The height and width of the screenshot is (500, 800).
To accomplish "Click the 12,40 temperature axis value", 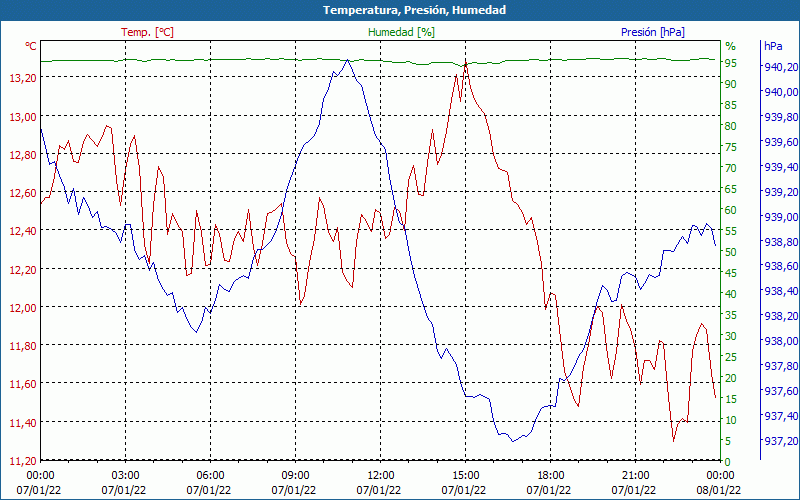I will [23, 231].
